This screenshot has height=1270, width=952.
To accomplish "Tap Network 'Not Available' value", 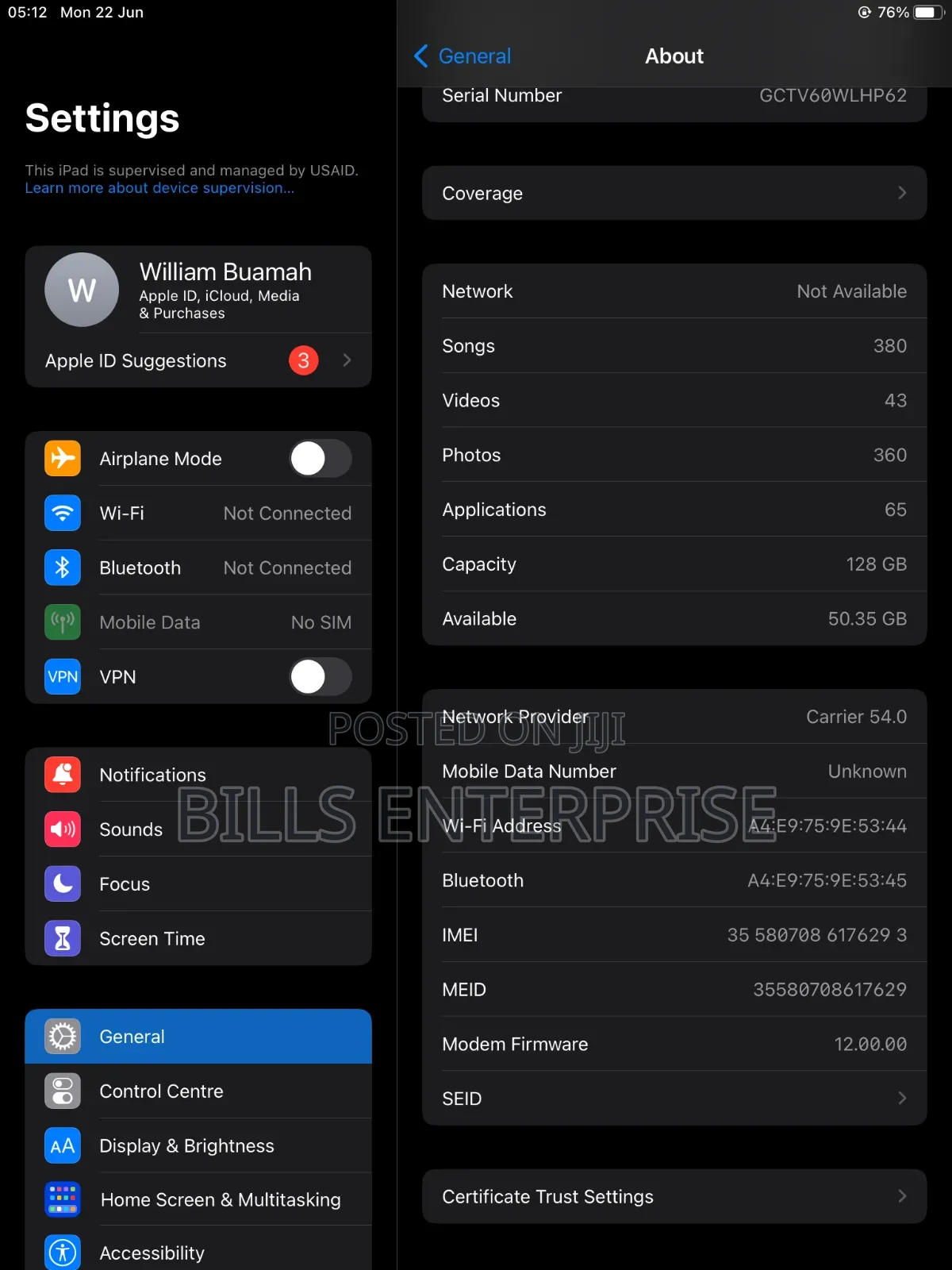I will (851, 291).
